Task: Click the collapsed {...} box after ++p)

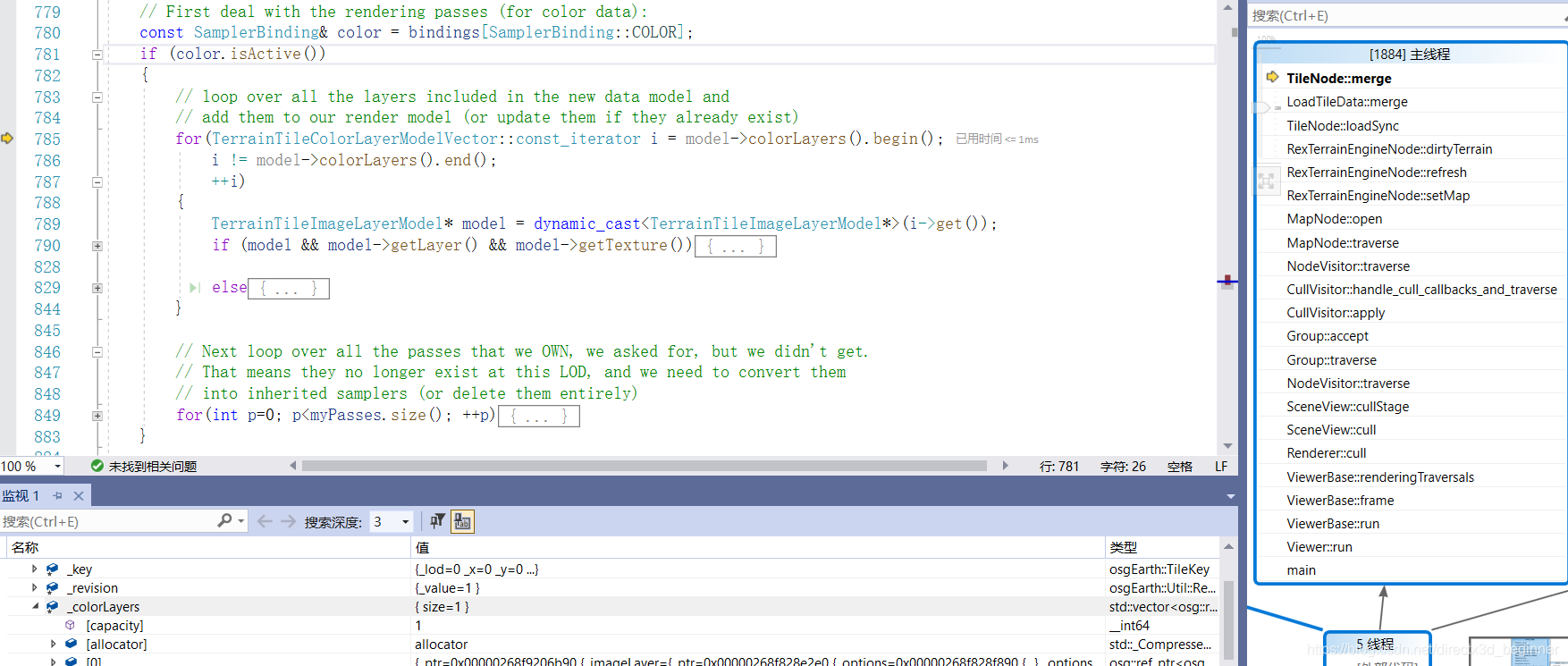Action: click(x=539, y=417)
